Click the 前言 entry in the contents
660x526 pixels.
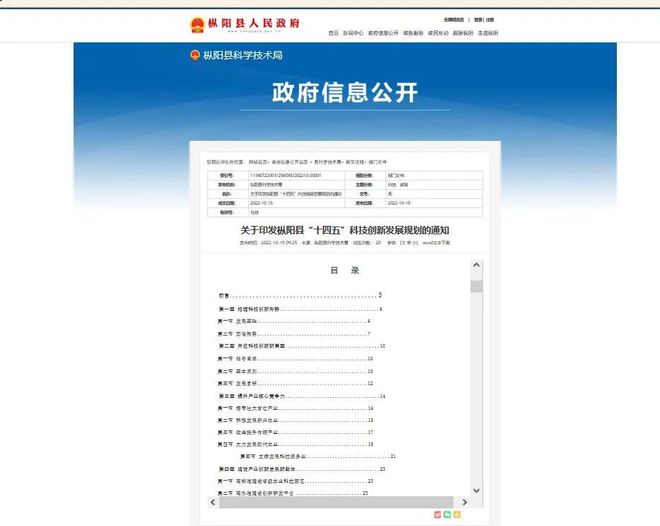point(300,295)
